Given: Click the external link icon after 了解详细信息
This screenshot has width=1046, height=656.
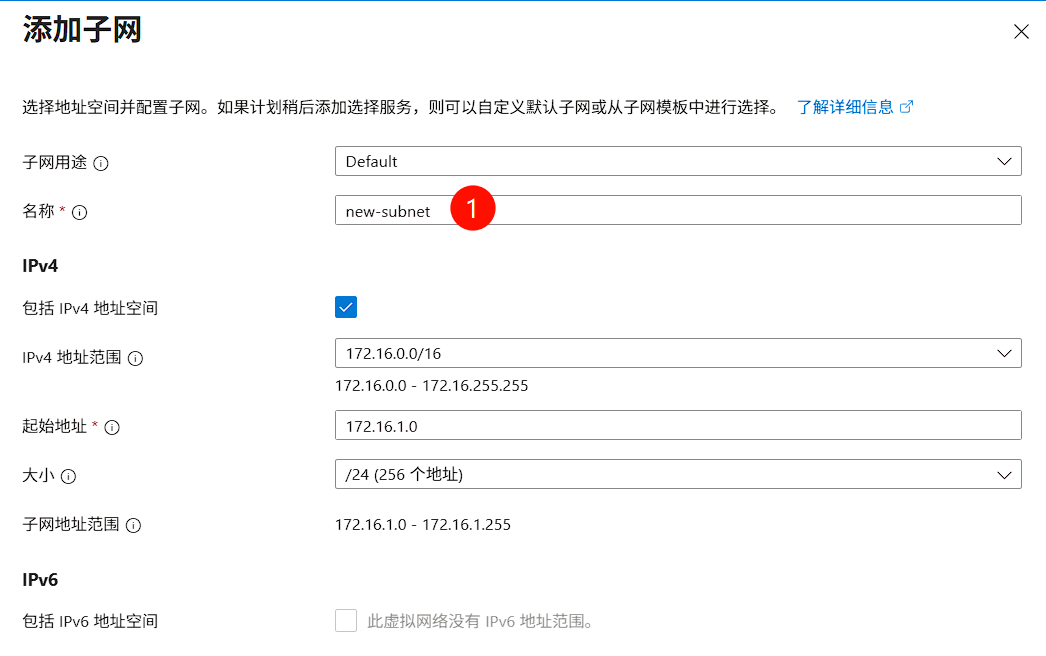Looking at the screenshot, I should coord(908,106).
